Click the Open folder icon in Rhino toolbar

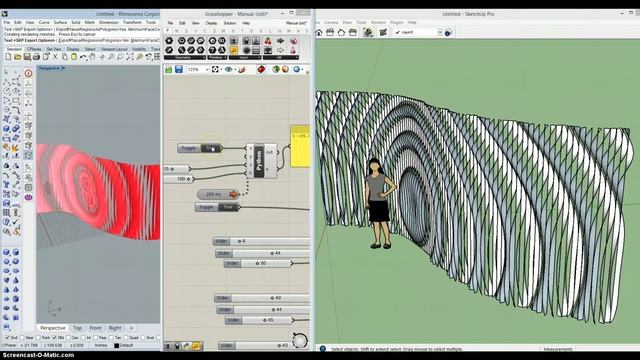click(18, 57)
